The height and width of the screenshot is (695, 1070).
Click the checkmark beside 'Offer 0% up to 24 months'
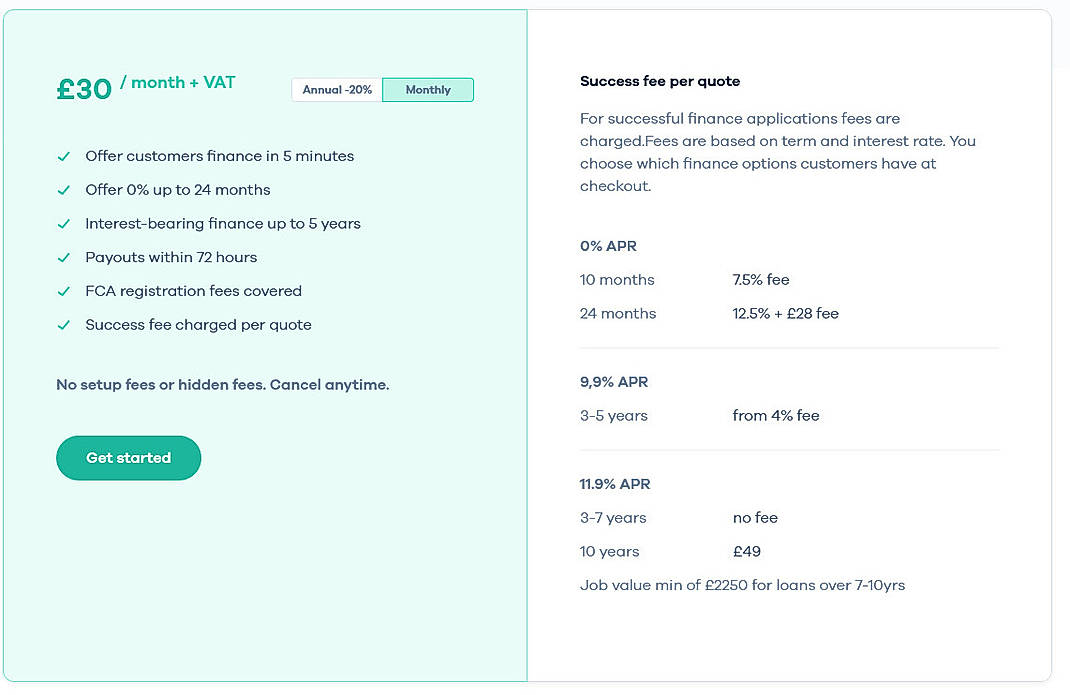(x=64, y=190)
